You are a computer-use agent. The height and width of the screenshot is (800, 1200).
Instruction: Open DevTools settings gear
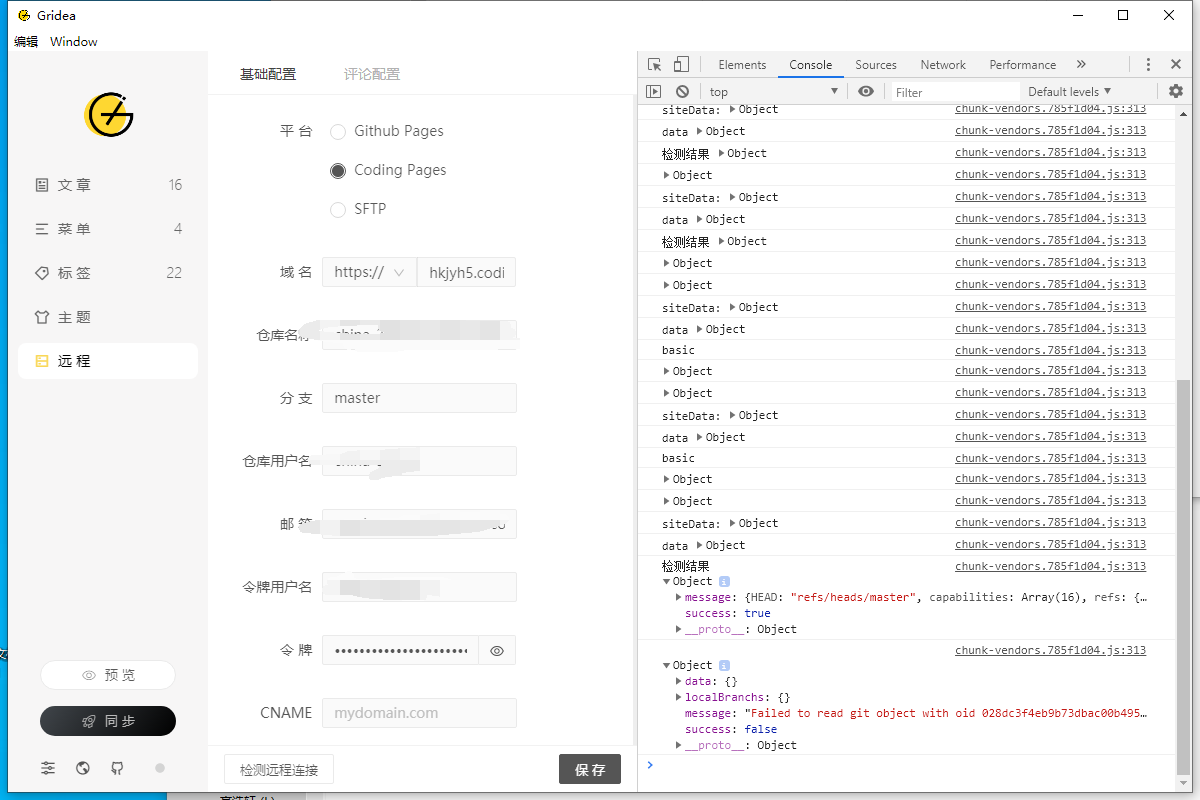[1175, 91]
